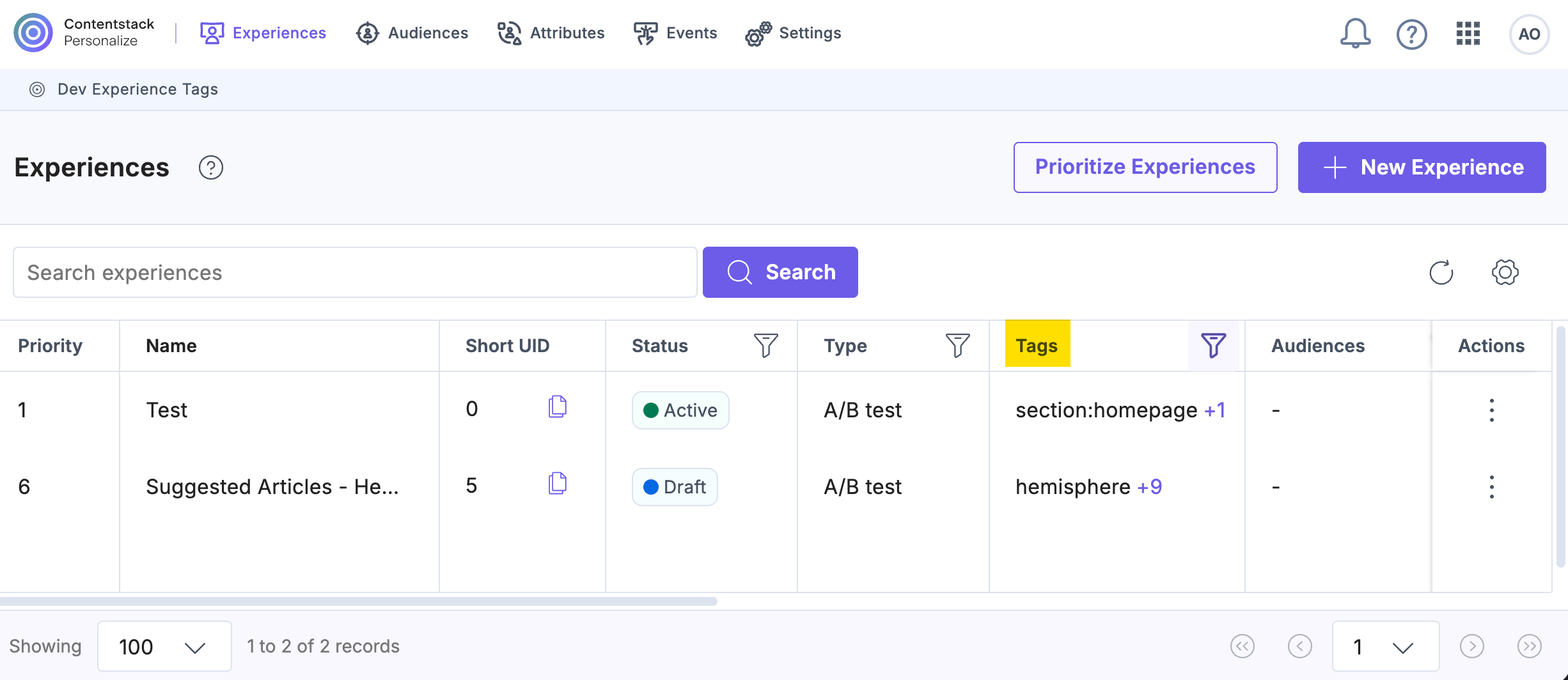Show more tags via +1 link
1568x680 pixels.
1214,410
